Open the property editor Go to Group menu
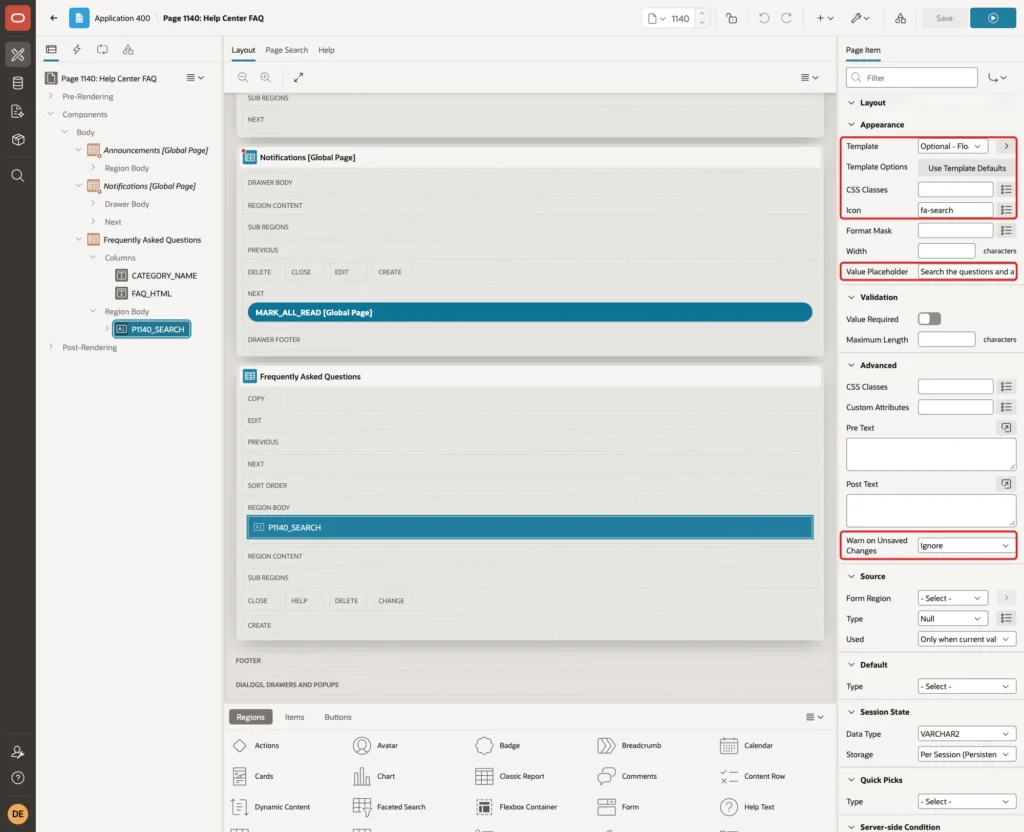Screen dimensions: 1024x832 [997, 78]
